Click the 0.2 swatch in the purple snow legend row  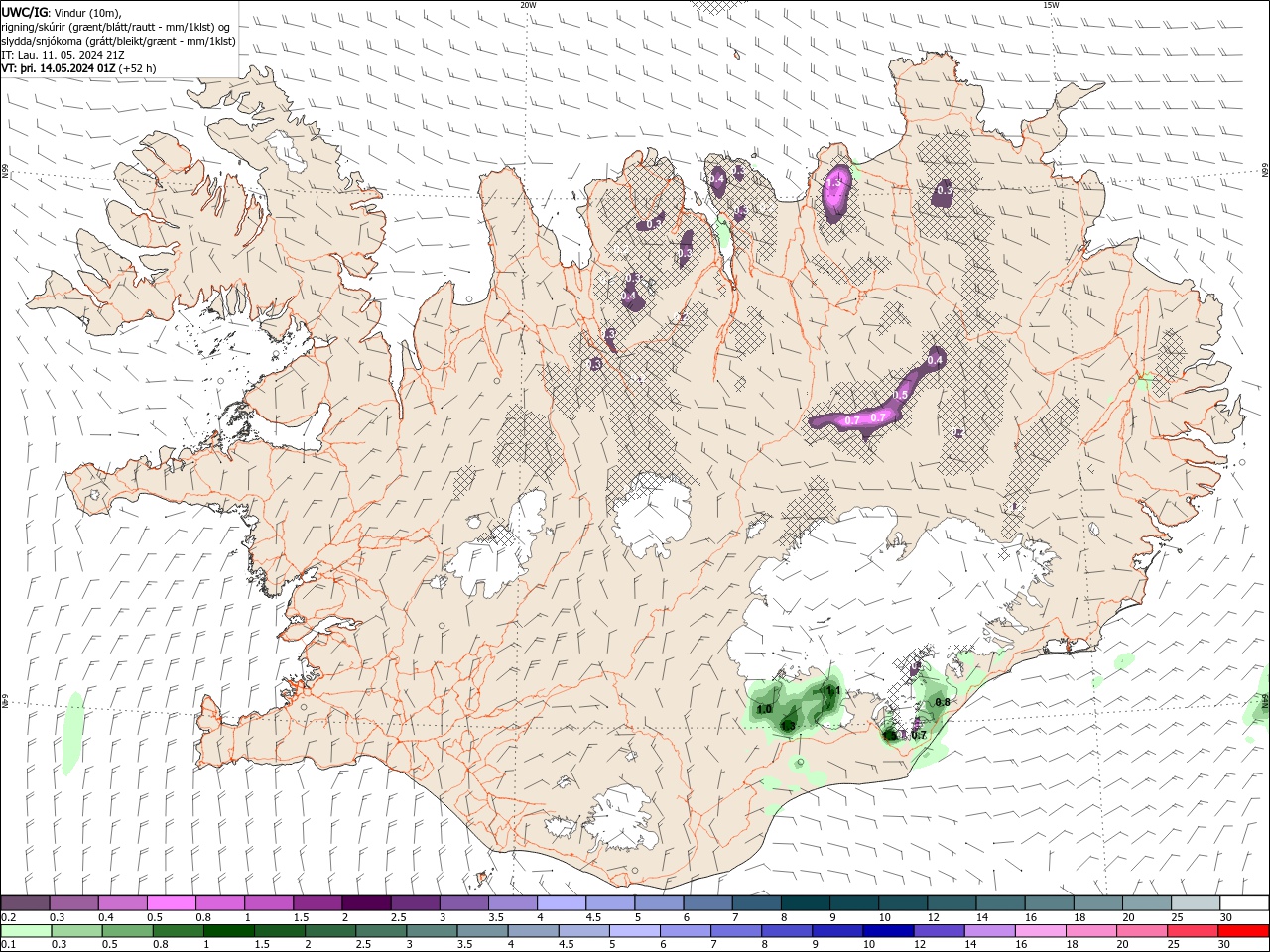[25, 902]
